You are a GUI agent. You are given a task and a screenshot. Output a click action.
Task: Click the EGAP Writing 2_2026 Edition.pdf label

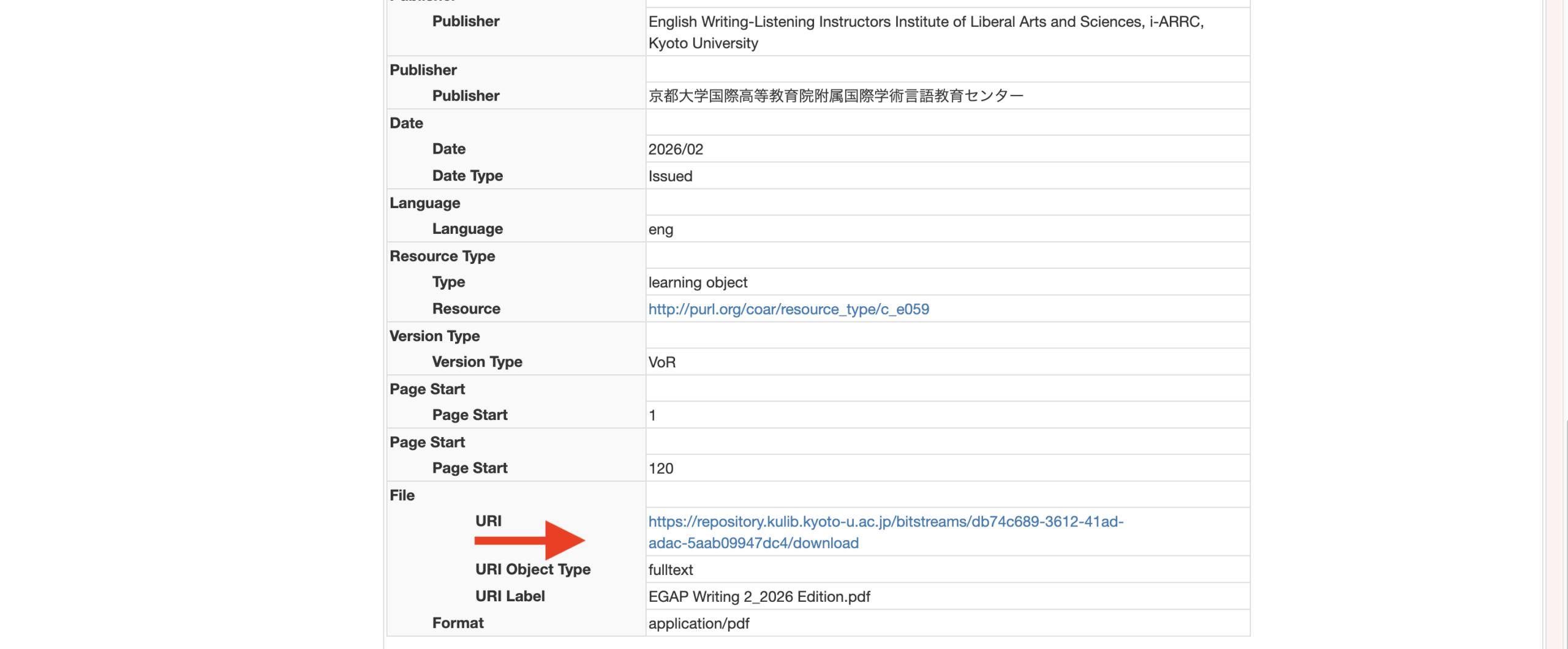759,596
